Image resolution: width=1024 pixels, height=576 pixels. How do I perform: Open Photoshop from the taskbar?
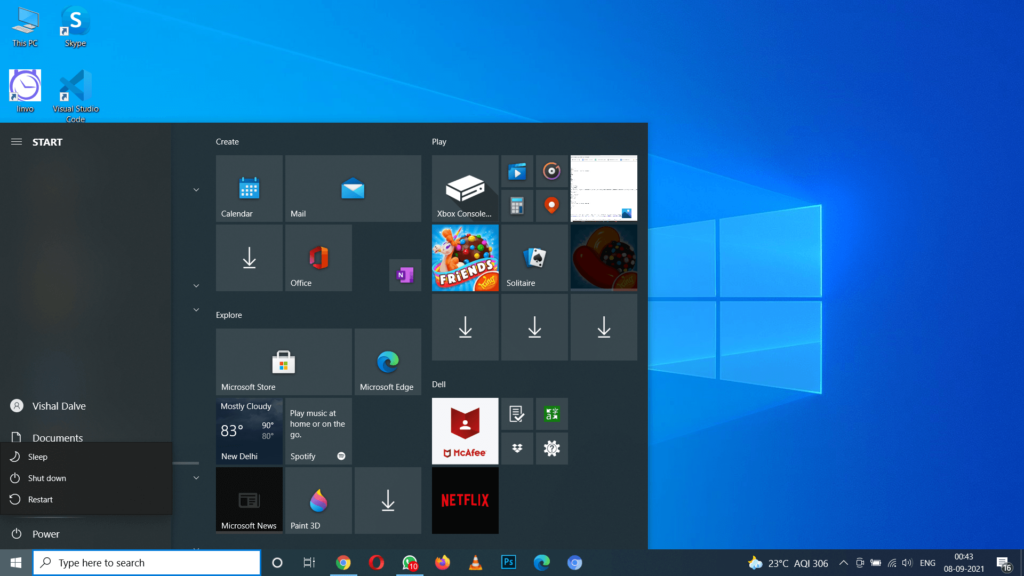pos(509,562)
